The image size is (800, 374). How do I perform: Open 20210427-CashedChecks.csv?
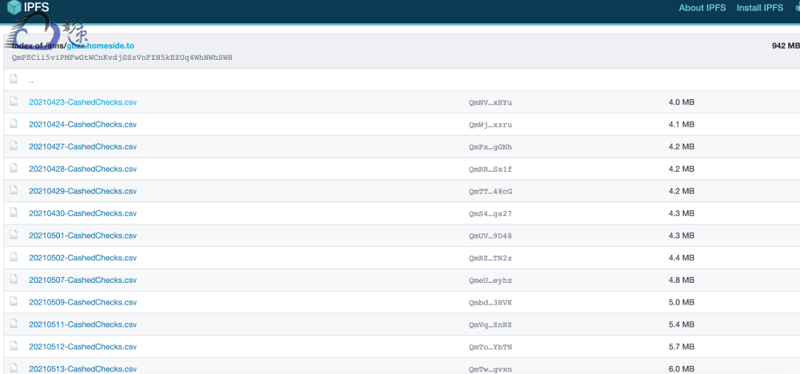83,146
